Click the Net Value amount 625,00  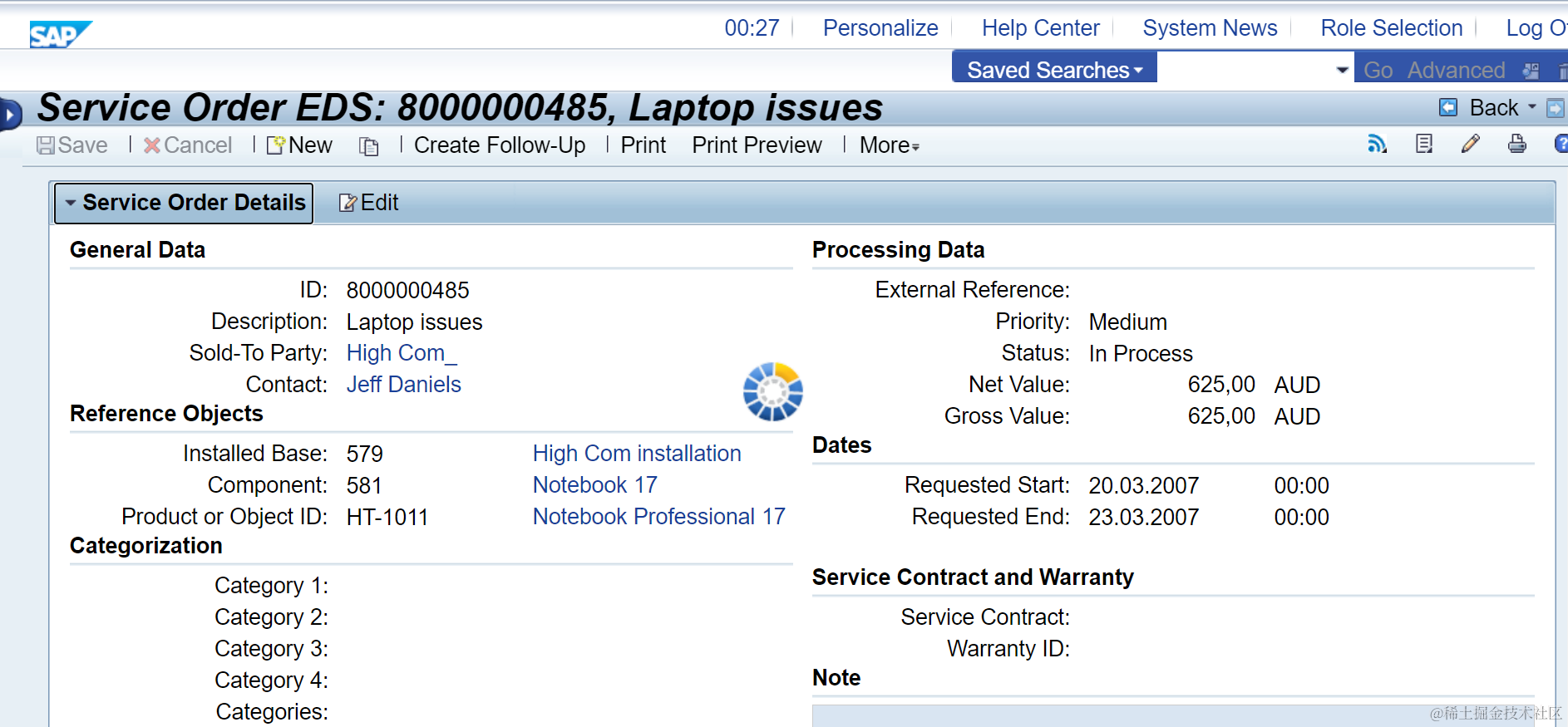[x=1221, y=385]
